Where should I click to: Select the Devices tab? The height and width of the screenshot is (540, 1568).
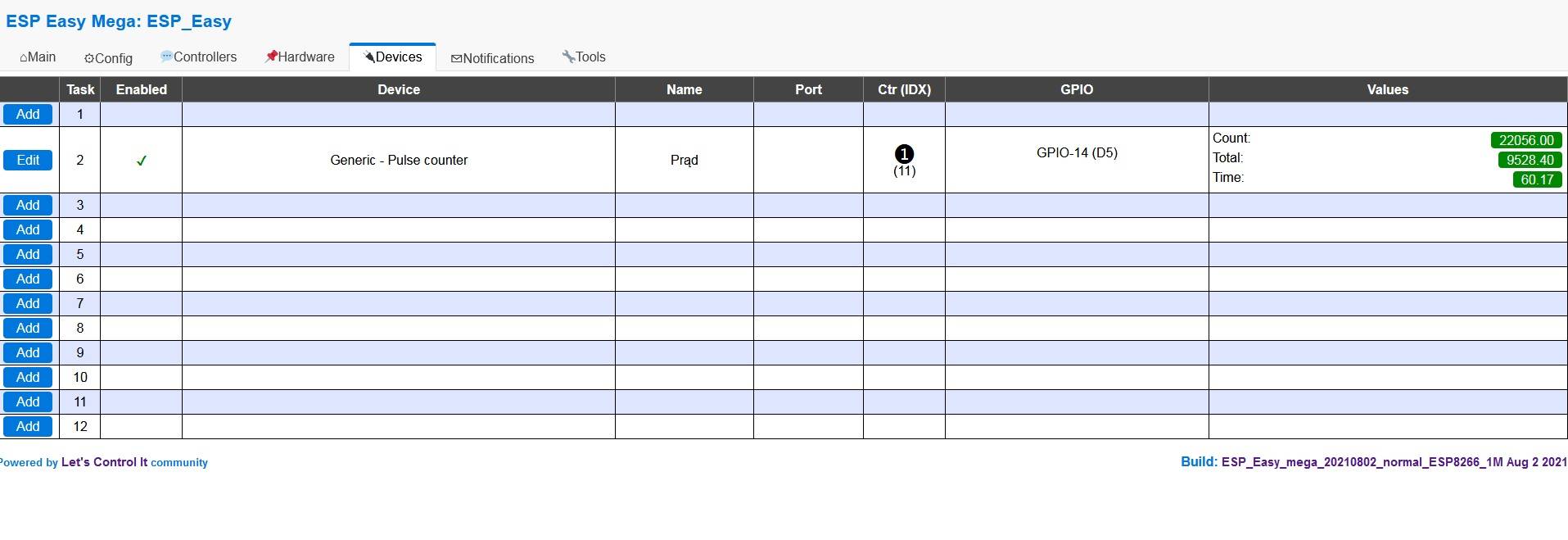pos(393,57)
